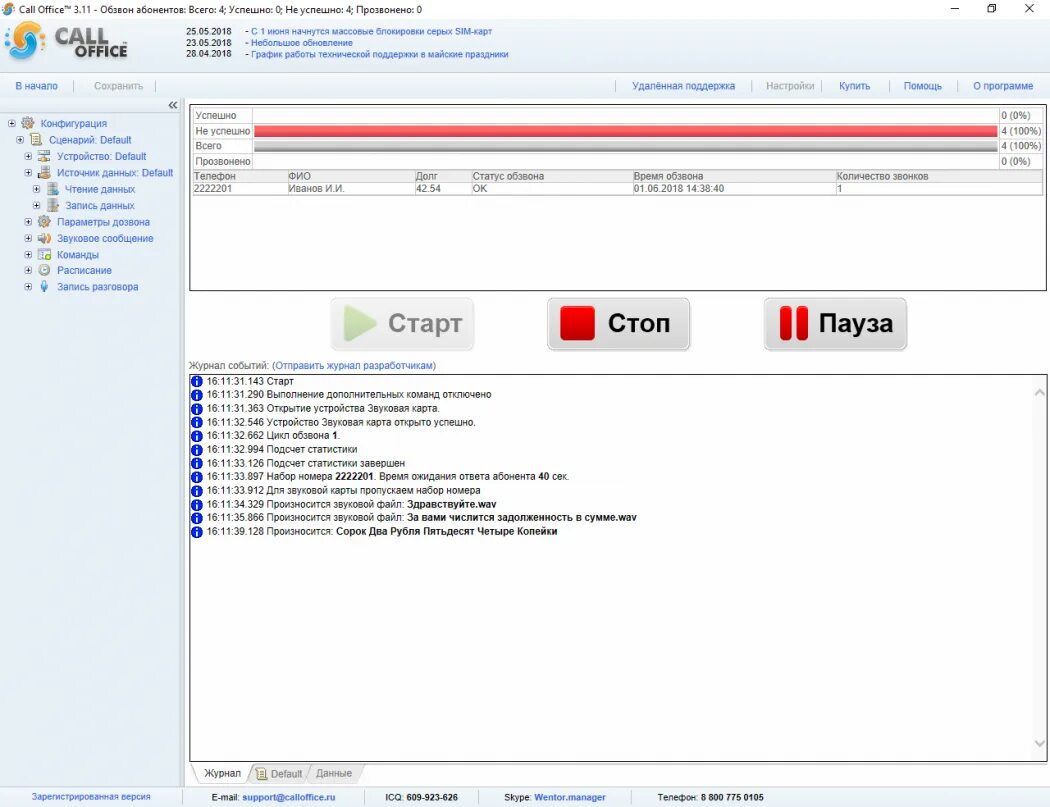Open Настройки in the top bar
The width and height of the screenshot is (1050, 807).
(x=790, y=86)
